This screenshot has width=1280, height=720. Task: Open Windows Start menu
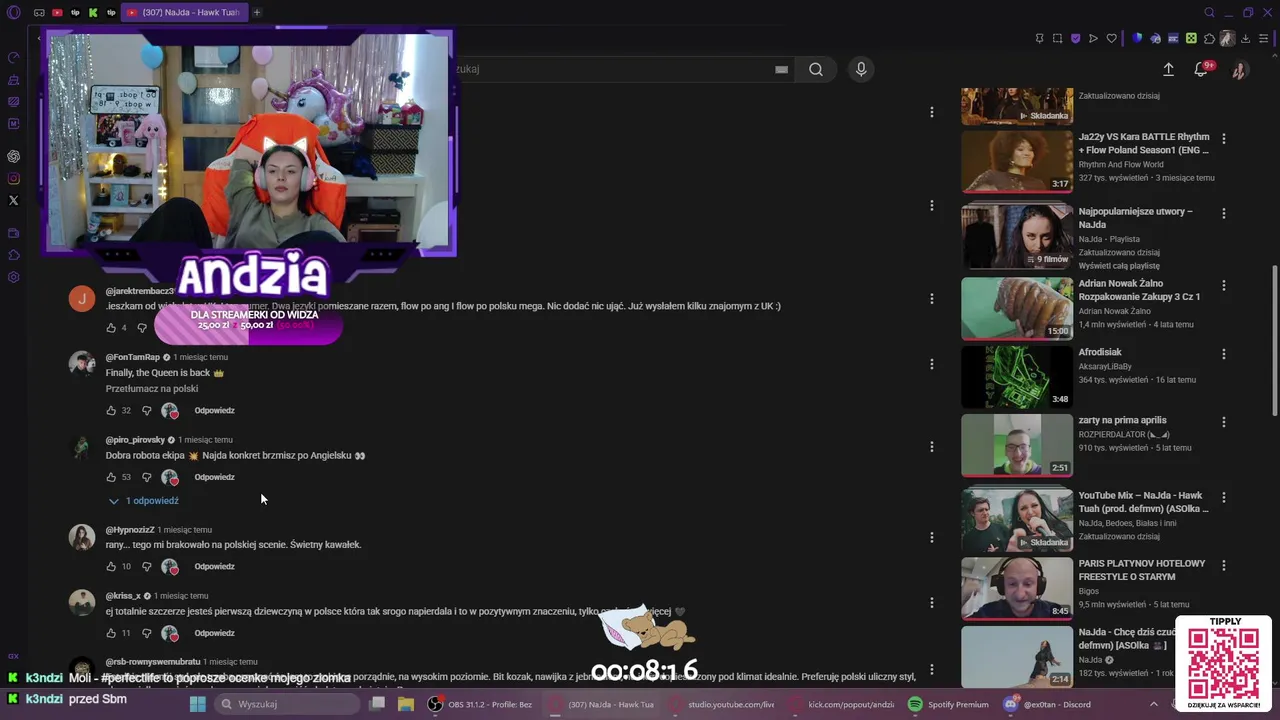coord(197,704)
